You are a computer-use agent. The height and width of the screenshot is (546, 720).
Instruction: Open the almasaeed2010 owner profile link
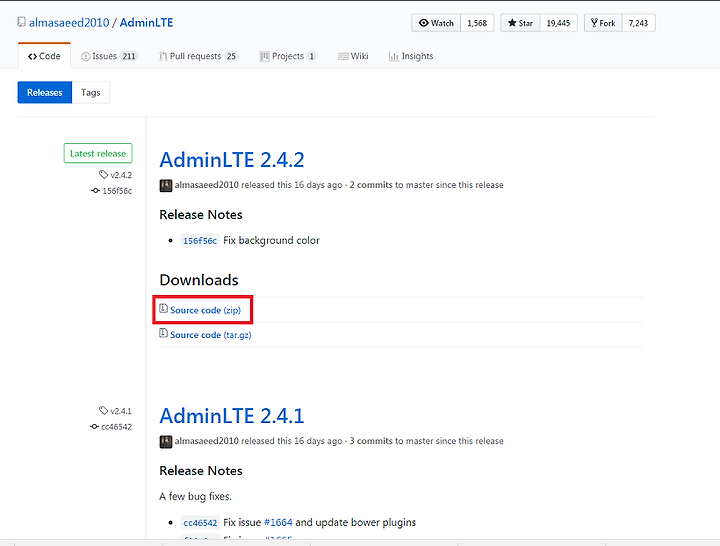coord(69,23)
